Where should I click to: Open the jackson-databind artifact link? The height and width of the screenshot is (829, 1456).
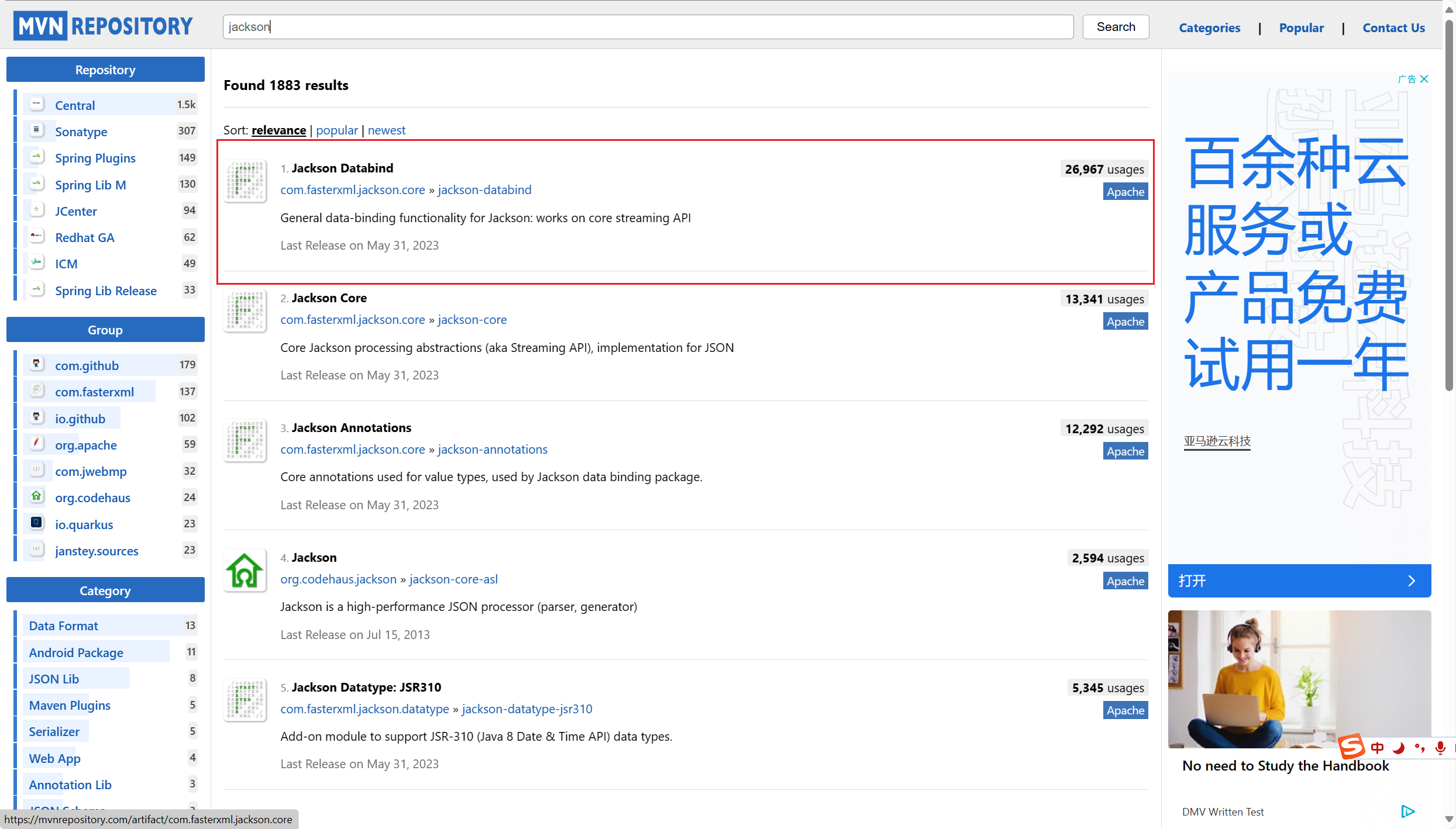click(x=484, y=189)
